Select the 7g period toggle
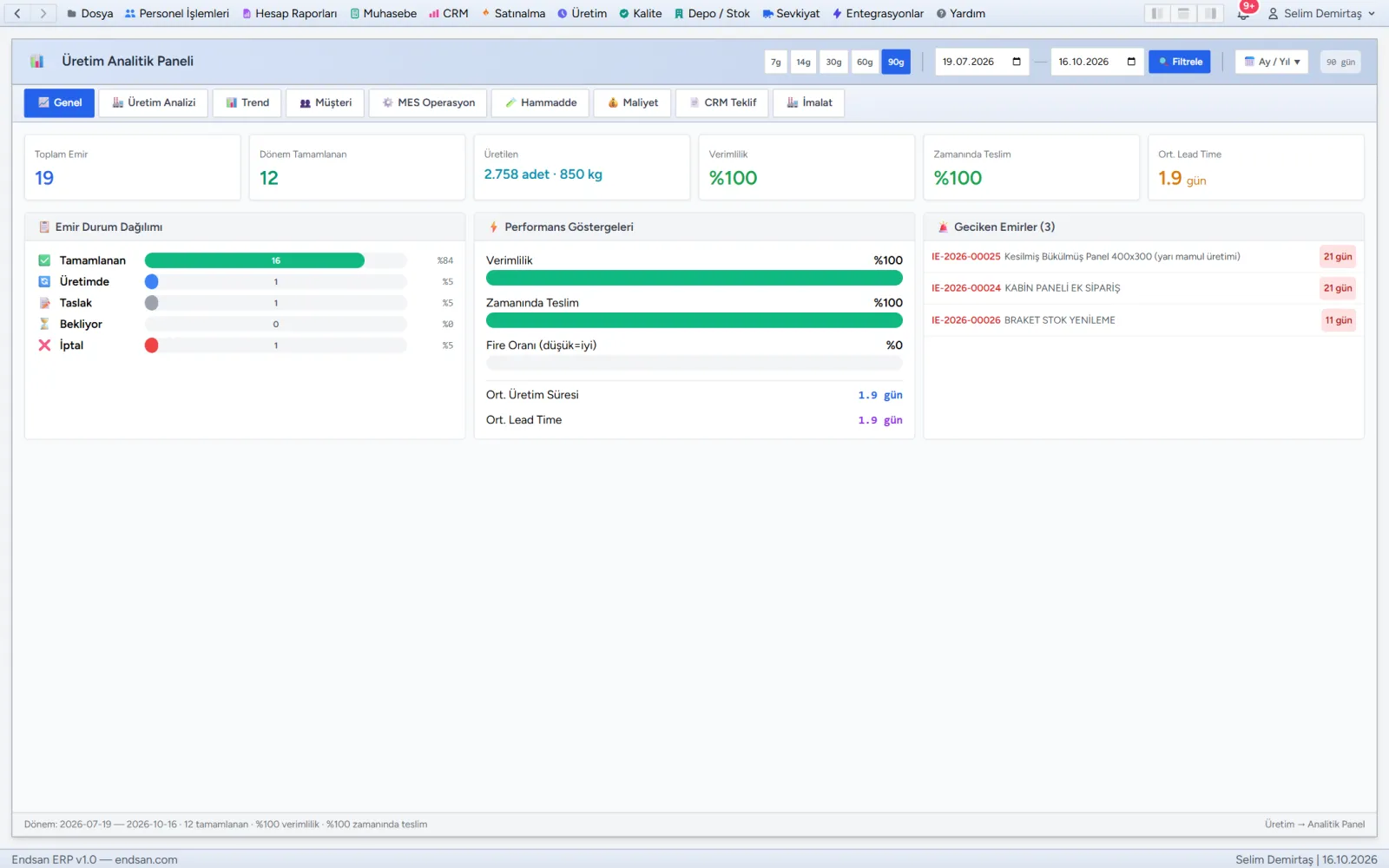The image size is (1389, 868). (x=776, y=62)
